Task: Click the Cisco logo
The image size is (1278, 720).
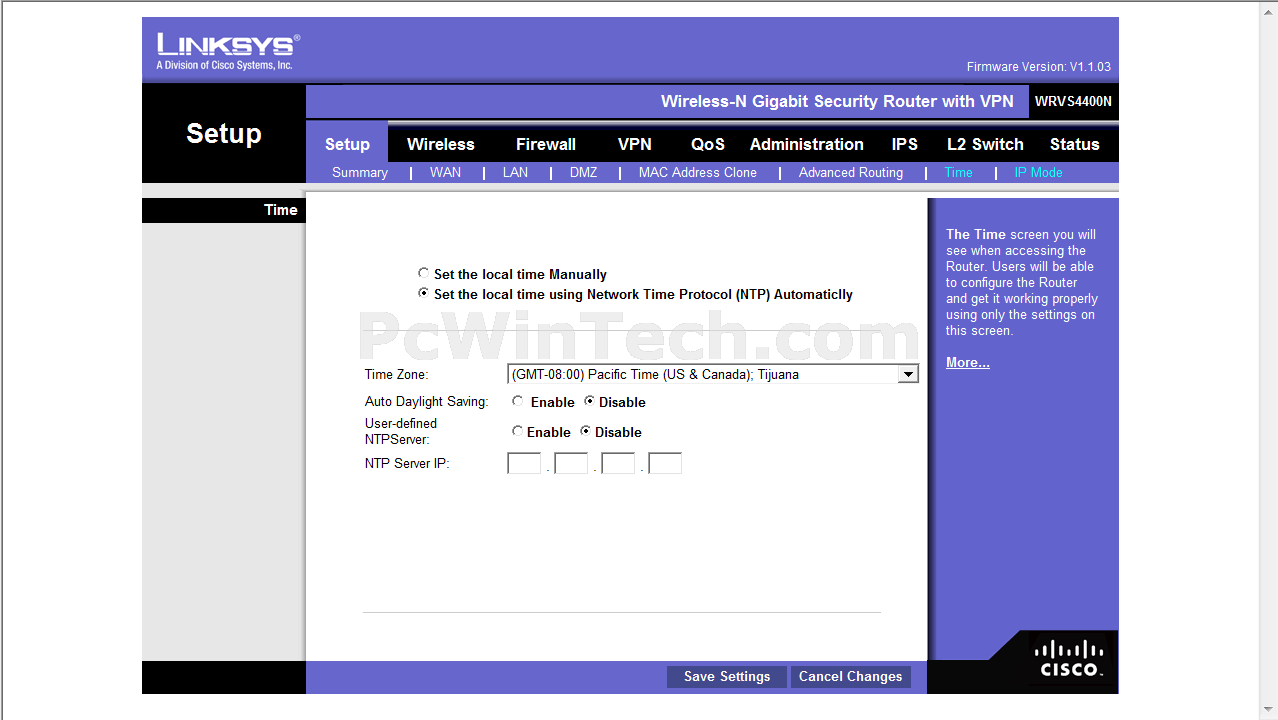Action: (x=1069, y=657)
